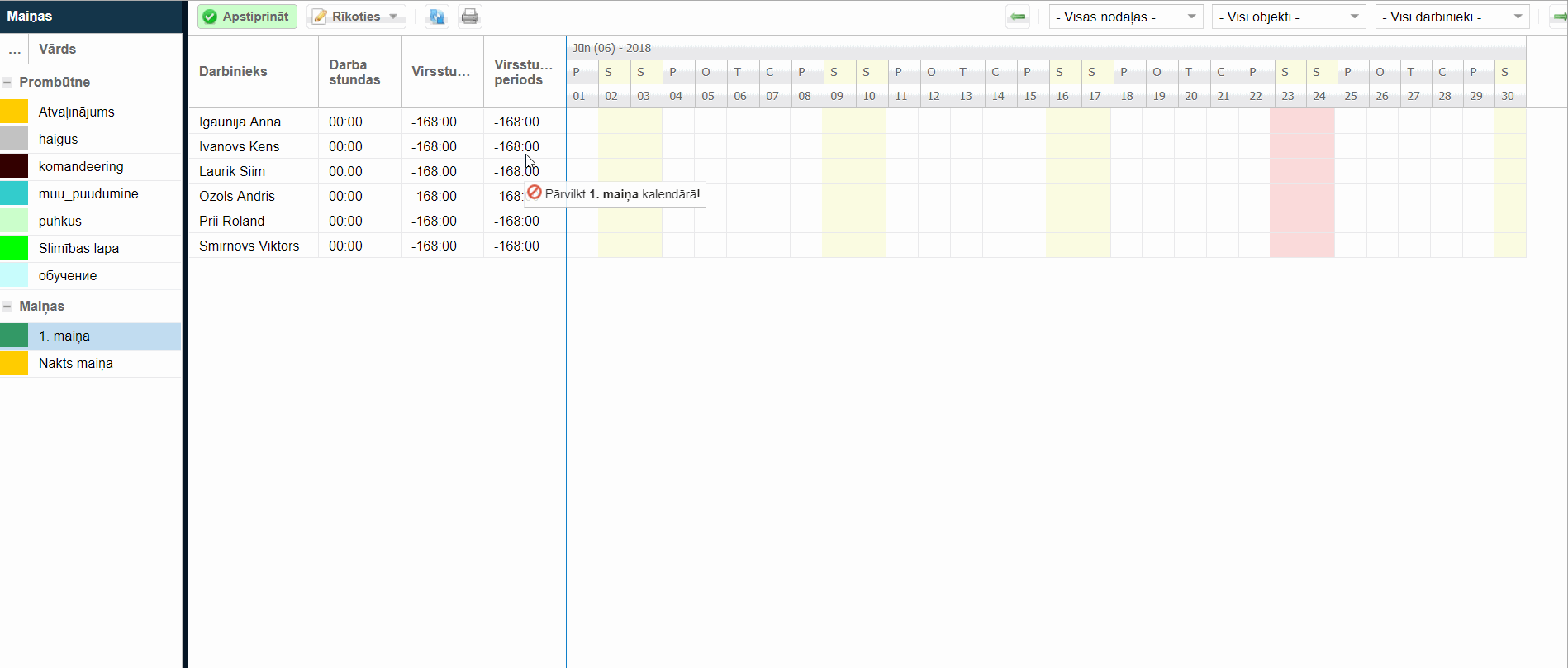The height and width of the screenshot is (668, 1568).
Task: Go to previous month with left arrow
Action: click(1018, 17)
